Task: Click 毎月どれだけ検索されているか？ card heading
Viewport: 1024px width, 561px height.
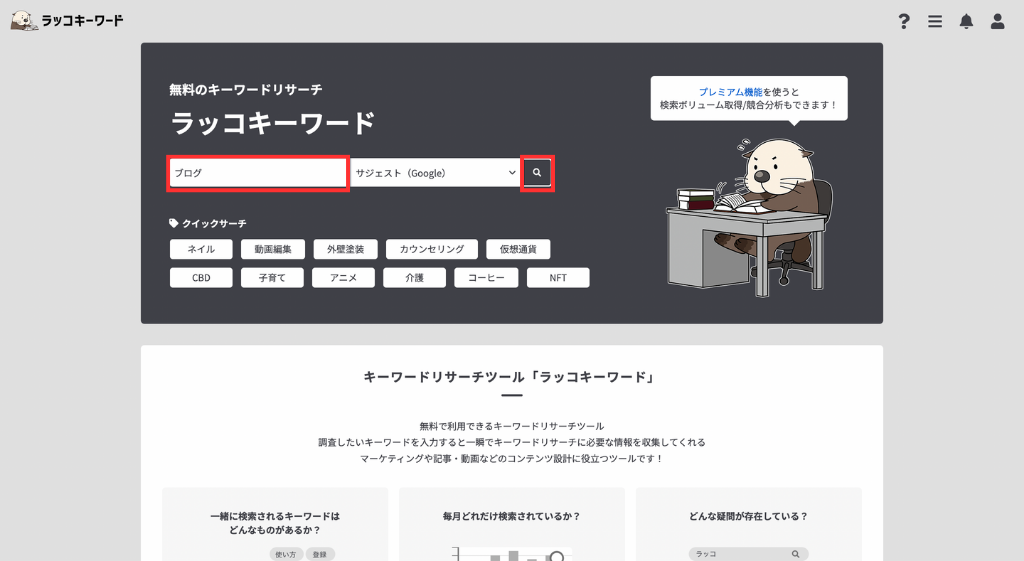Action: 511,516
